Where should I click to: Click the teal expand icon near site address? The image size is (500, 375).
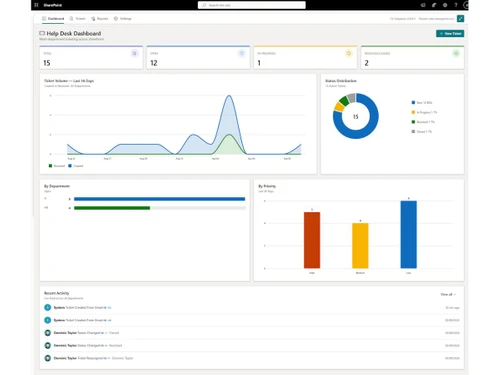coord(460,19)
